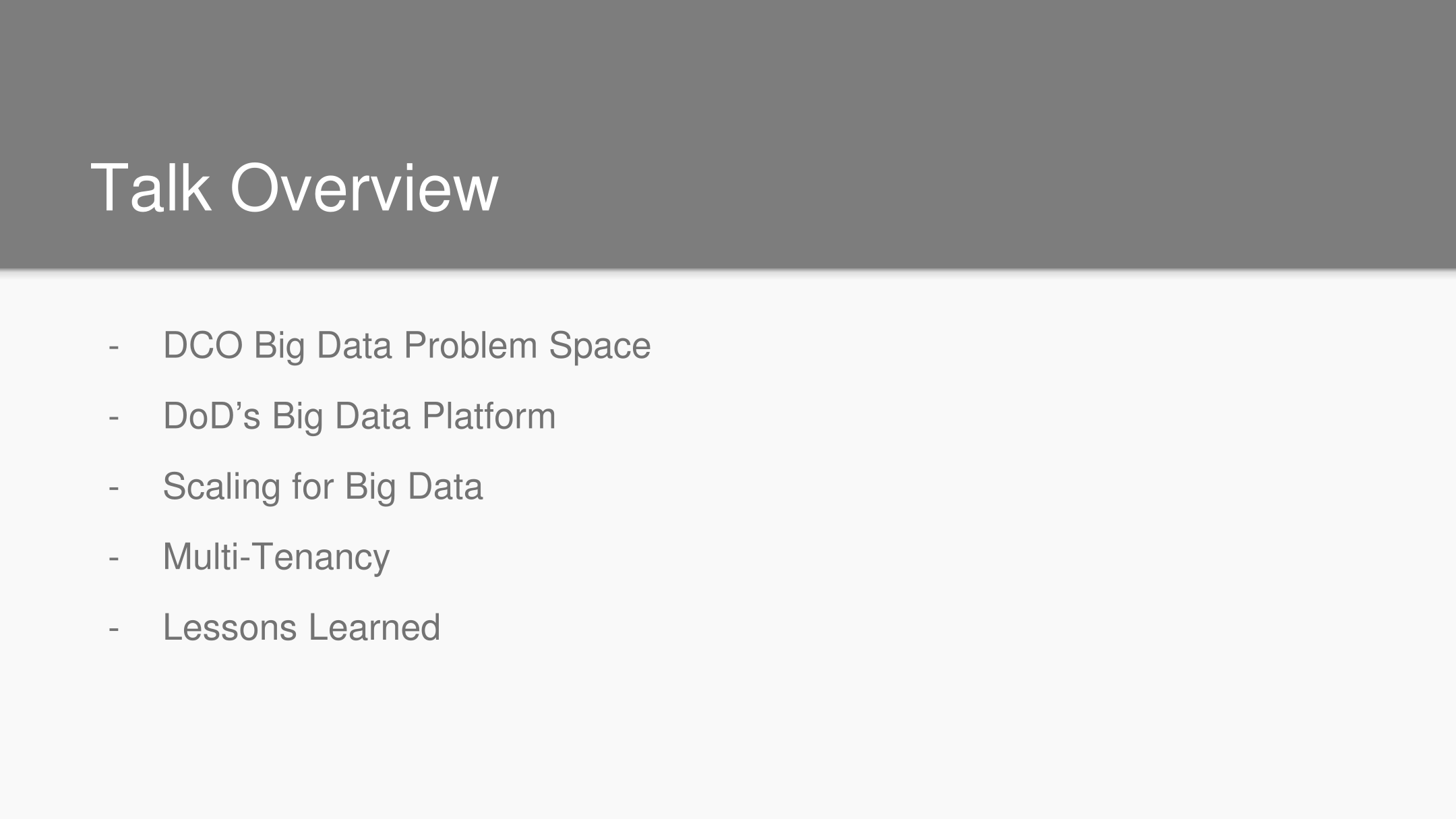Select the "DCO Big Data Problem Space" bullet
The image size is (1456, 819).
point(406,346)
